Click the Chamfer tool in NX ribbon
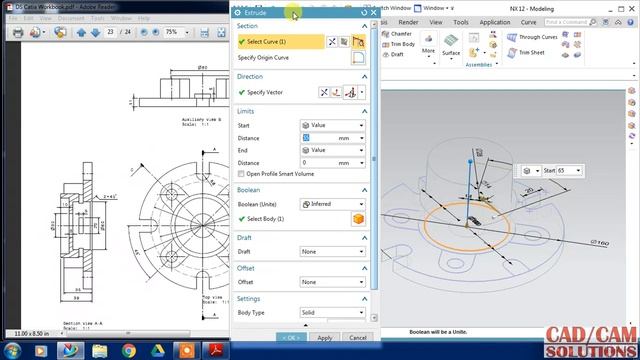The height and width of the screenshot is (360, 640). click(397, 34)
